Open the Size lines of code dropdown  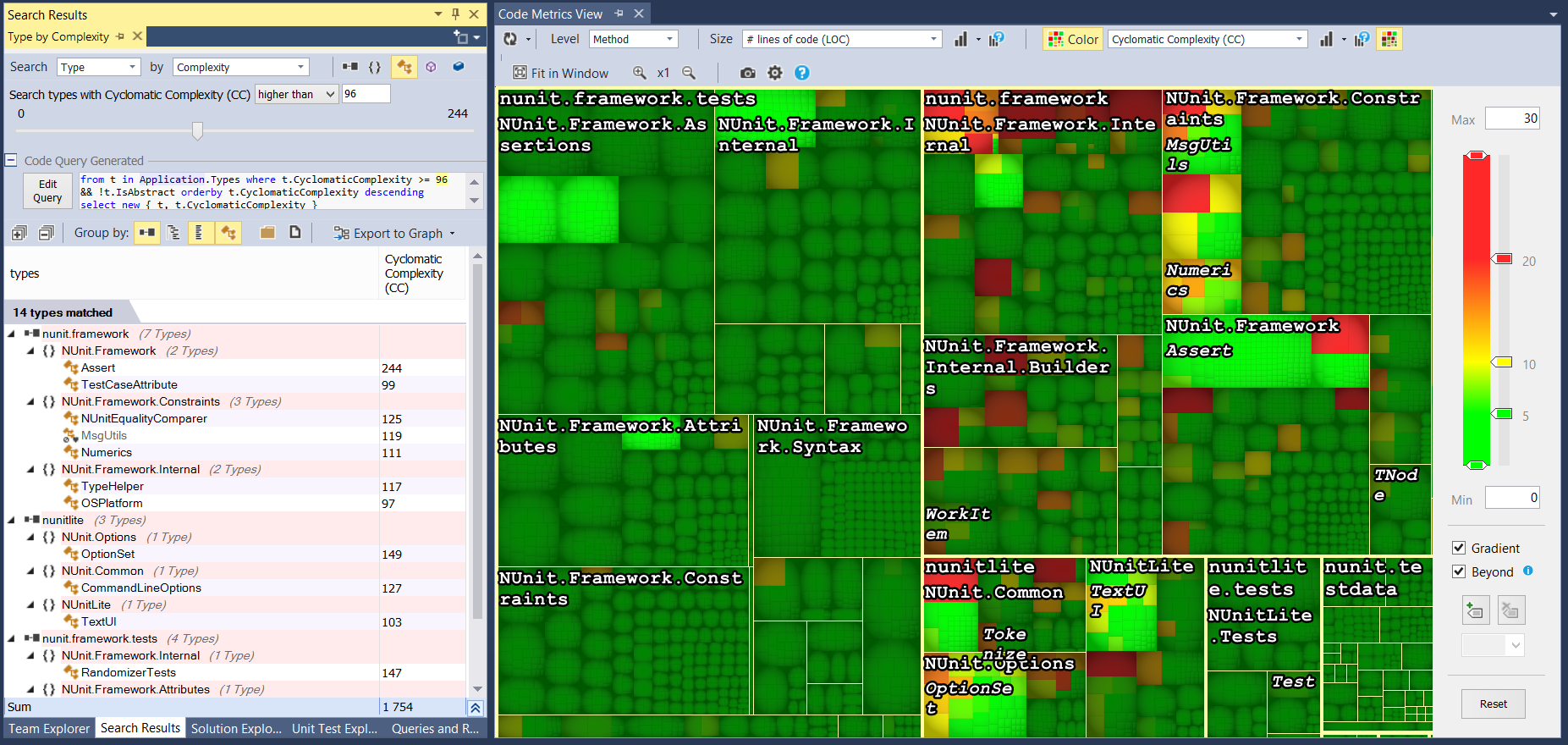(842, 39)
